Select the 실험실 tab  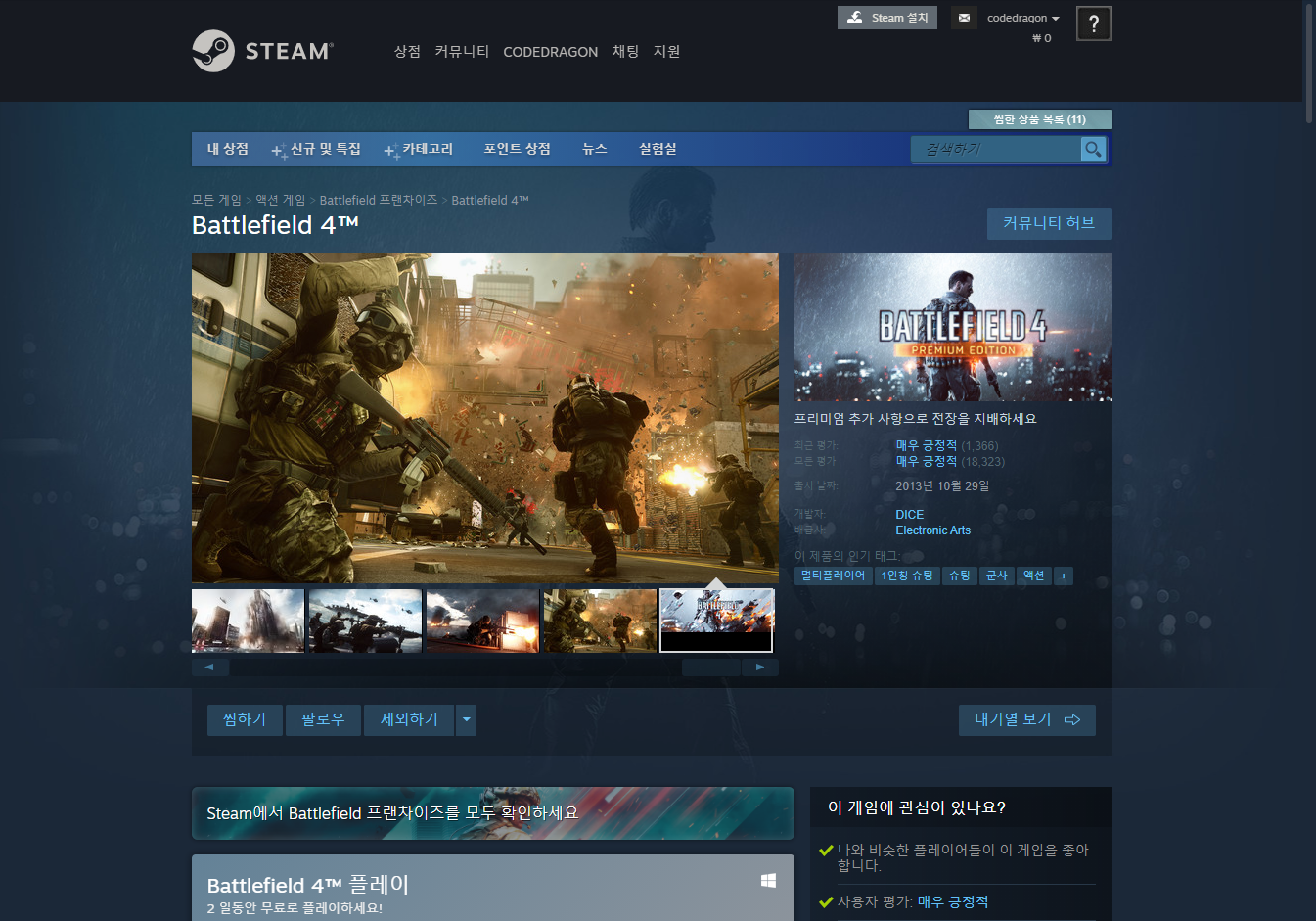coord(658,149)
